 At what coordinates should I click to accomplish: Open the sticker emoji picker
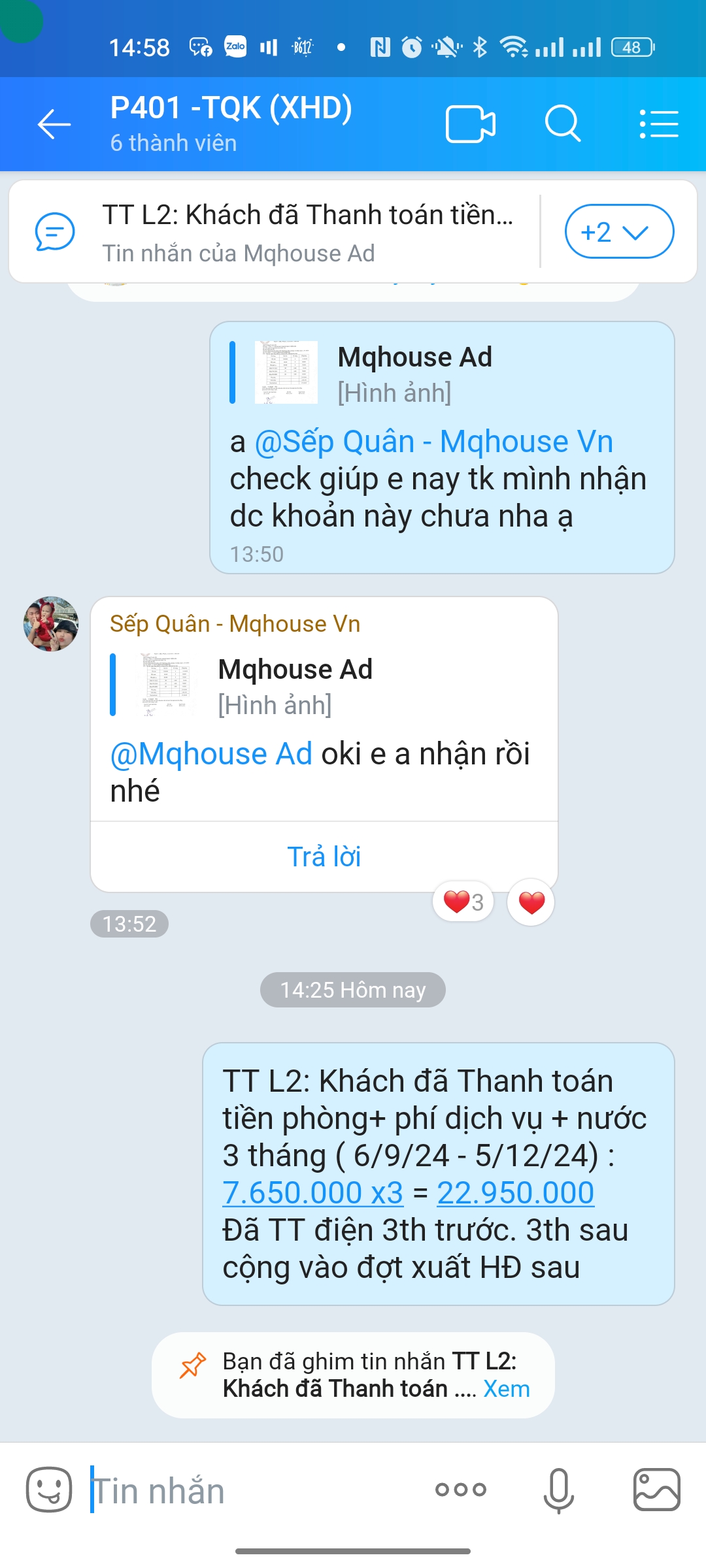tap(49, 1490)
